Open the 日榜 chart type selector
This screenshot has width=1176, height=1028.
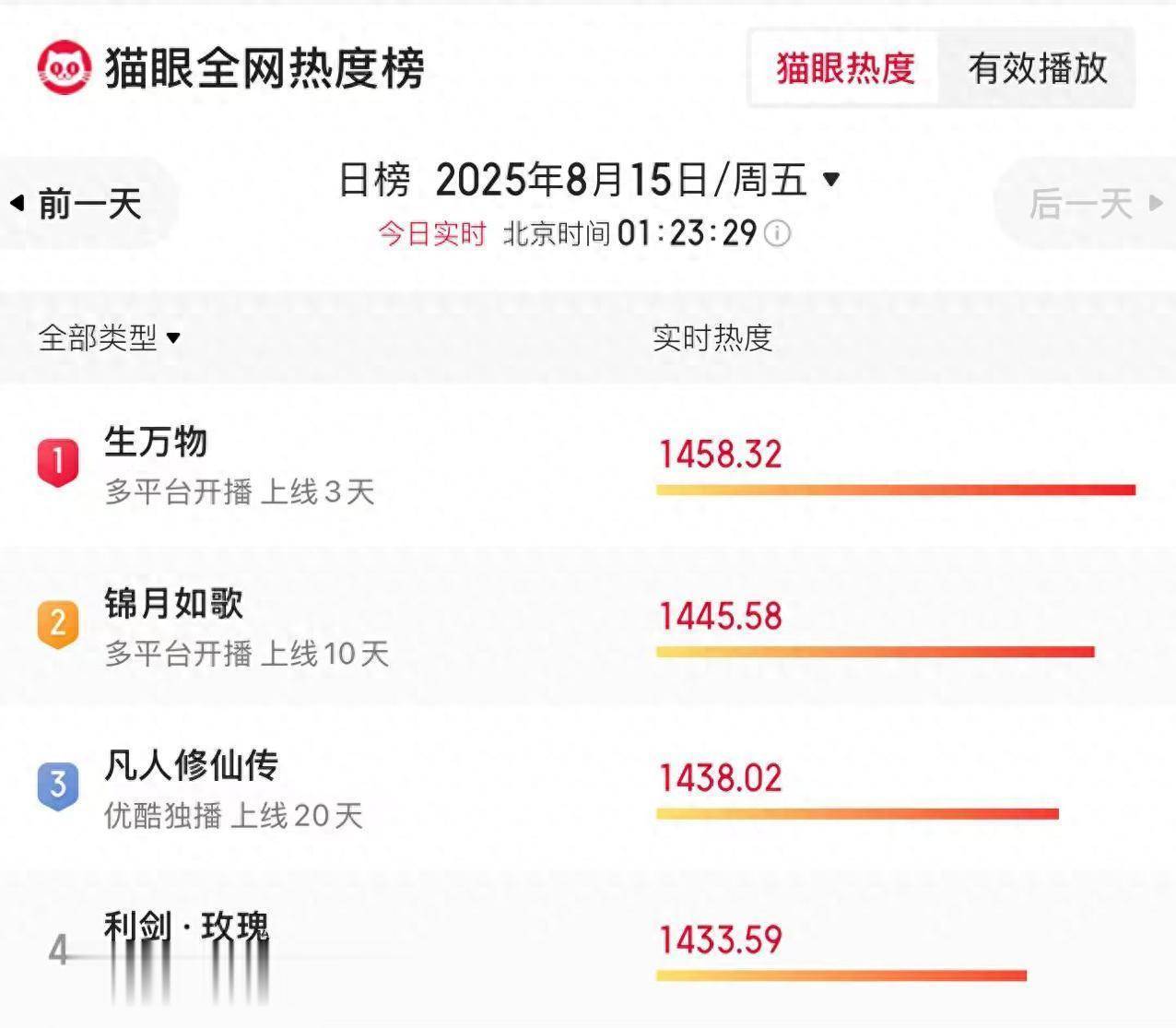[x=373, y=180]
